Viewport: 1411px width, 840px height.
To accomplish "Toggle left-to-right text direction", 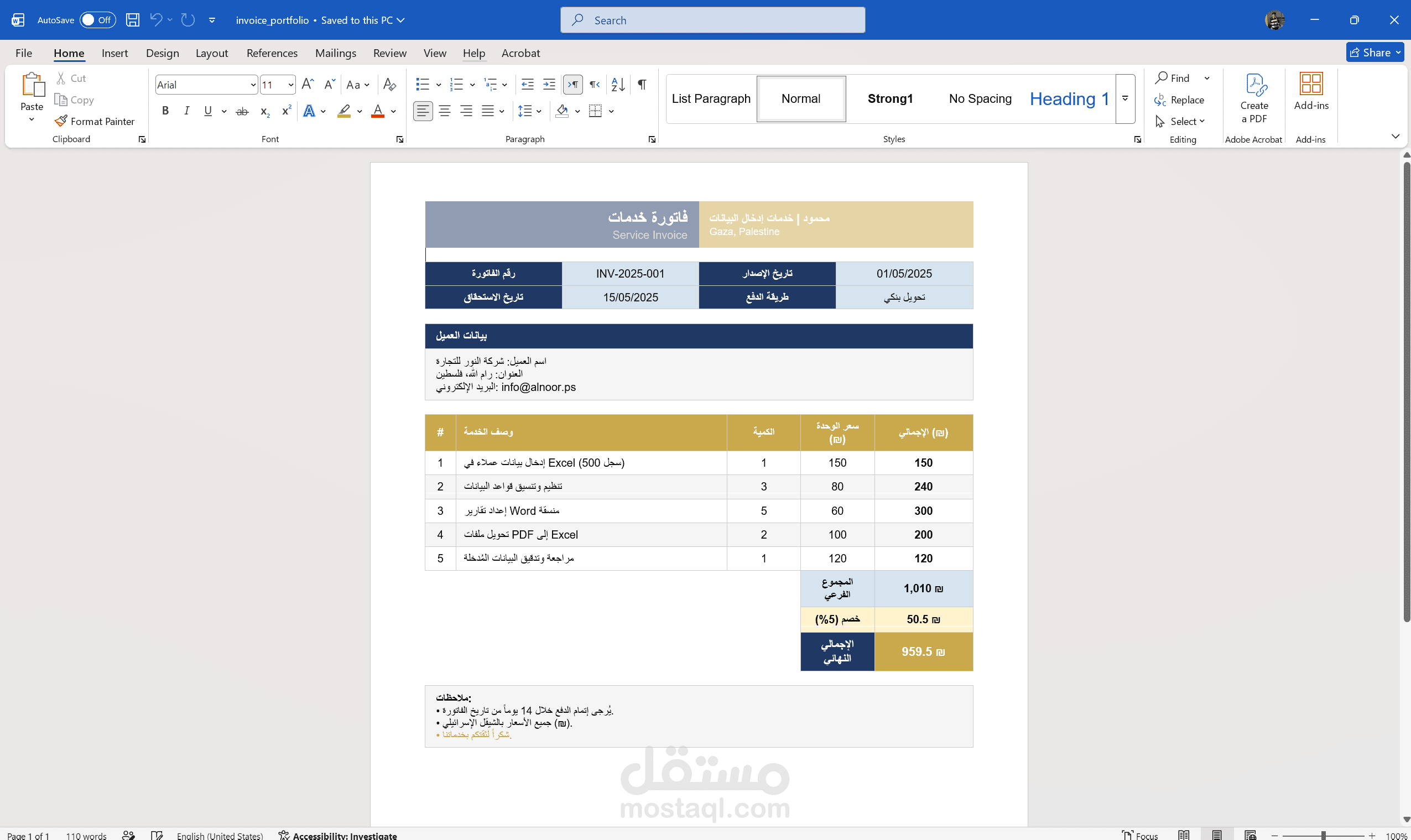I will pyautogui.click(x=573, y=85).
